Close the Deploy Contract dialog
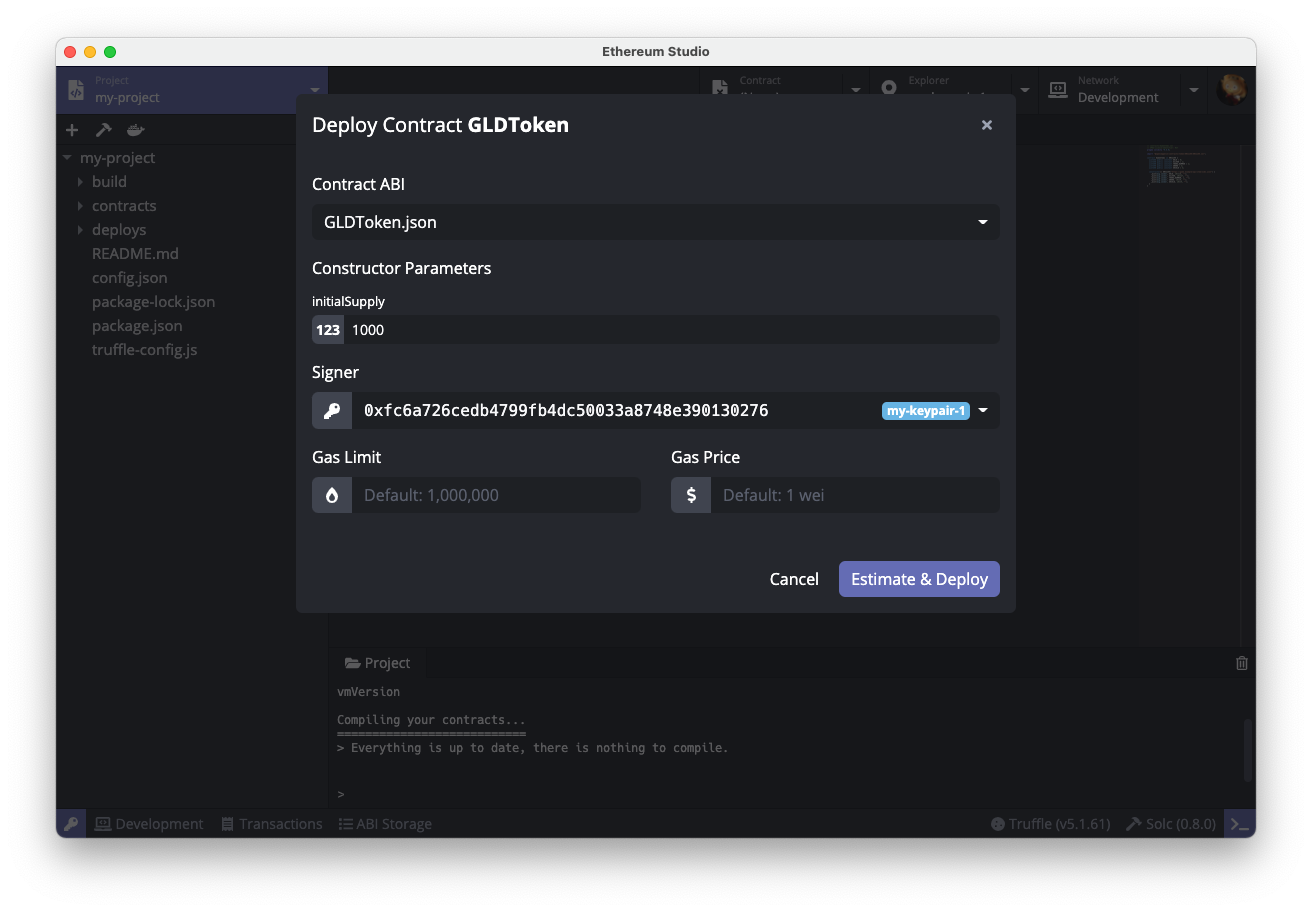The image size is (1312, 912). pos(987,125)
